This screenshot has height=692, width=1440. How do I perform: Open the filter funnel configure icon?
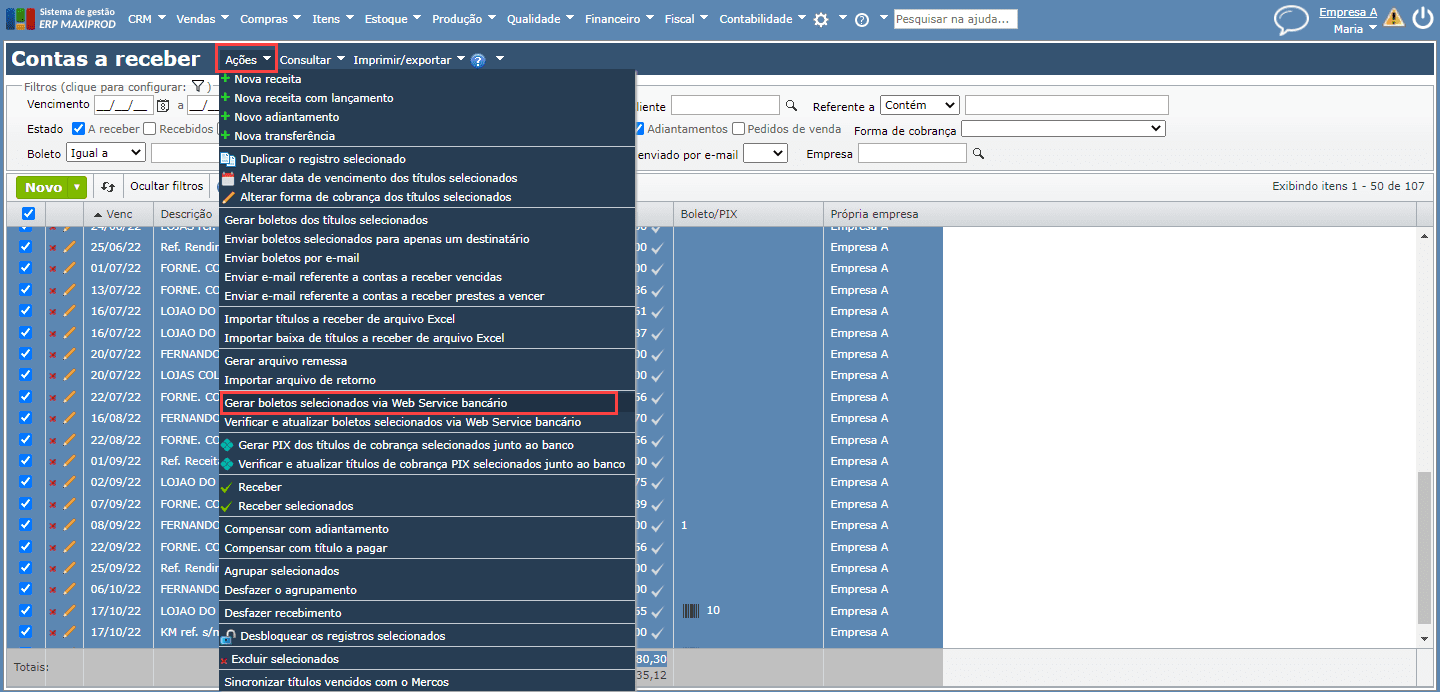pos(198,87)
